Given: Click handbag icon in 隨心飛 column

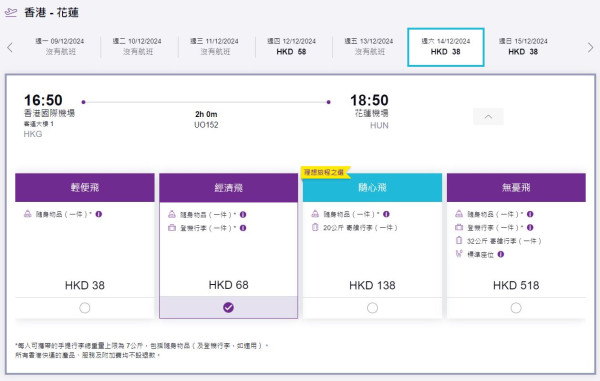Looking at the screenshot, I should pos(315,214).
